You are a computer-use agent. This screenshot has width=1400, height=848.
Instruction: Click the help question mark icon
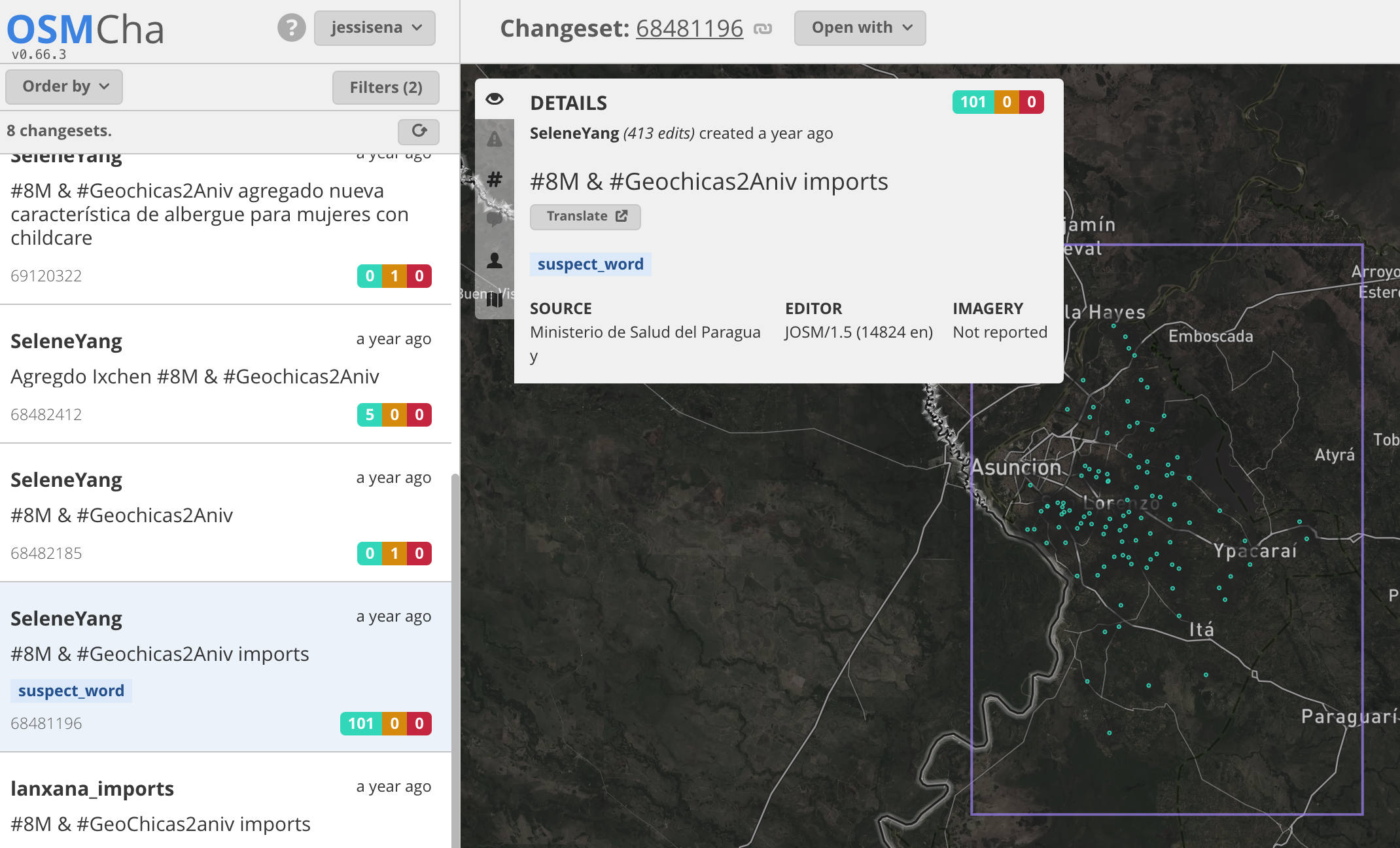(x=291, y=27)
